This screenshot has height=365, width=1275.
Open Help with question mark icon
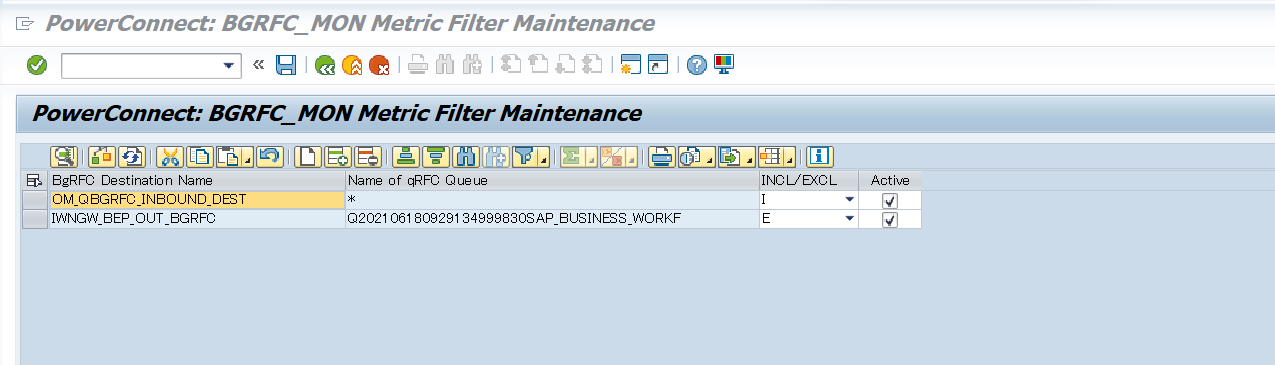tap(697, 65)
